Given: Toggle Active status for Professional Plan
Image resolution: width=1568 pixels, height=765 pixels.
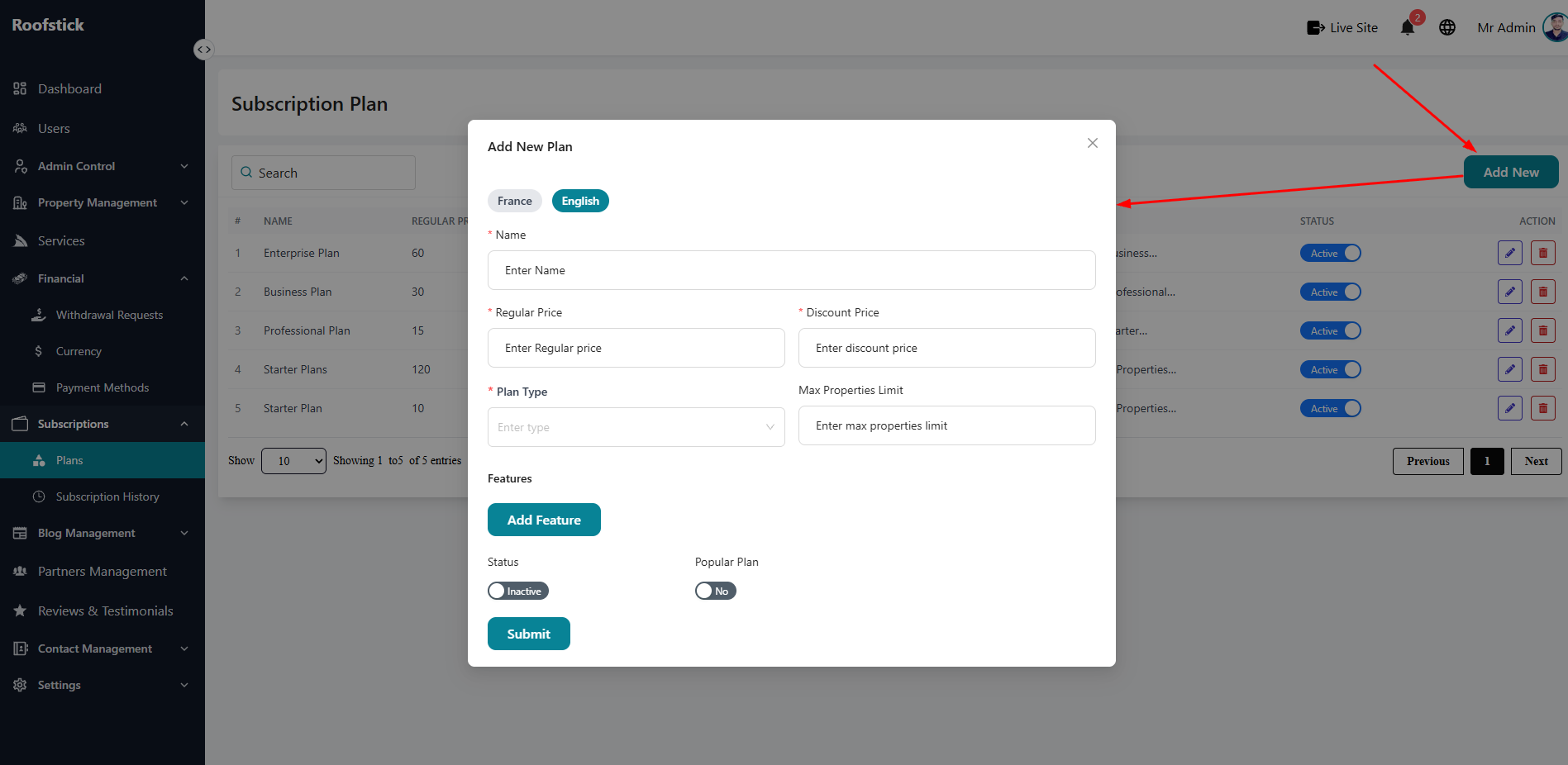Looking at the screenshot, I should tap(1331, 330).
